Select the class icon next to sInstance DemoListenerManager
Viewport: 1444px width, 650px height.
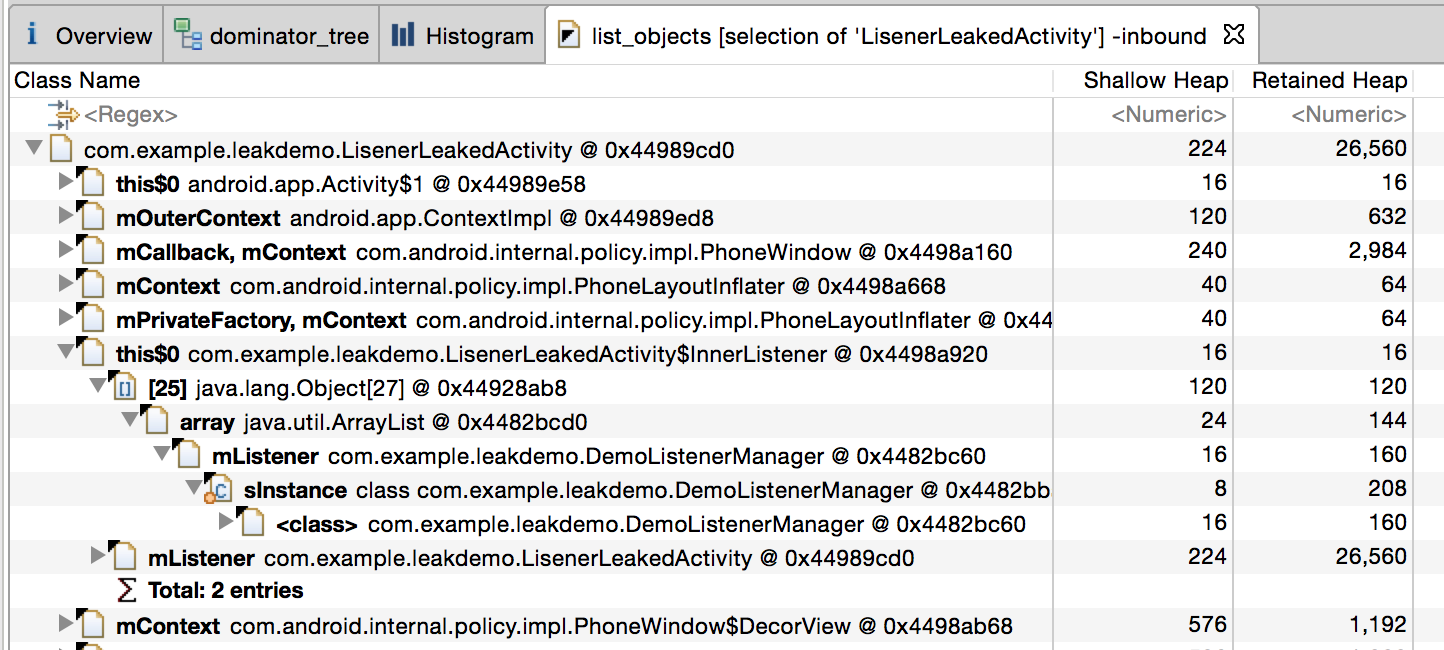(x=217, y=489)
